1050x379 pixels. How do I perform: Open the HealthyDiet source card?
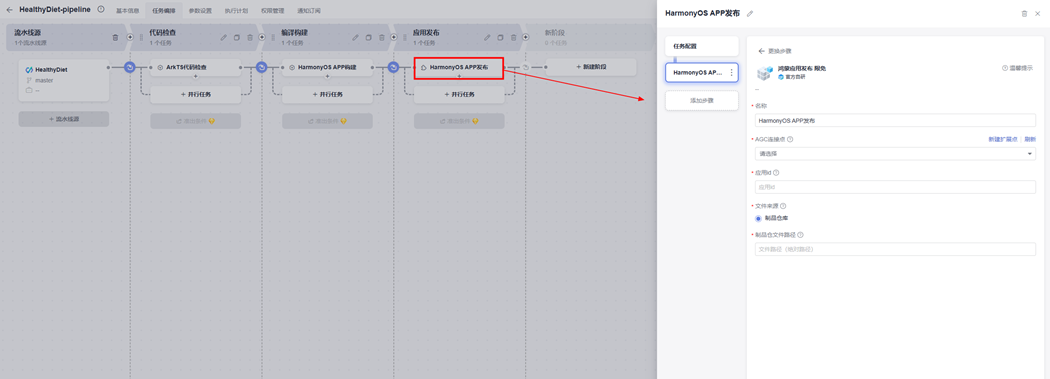[x=64, y=80]
